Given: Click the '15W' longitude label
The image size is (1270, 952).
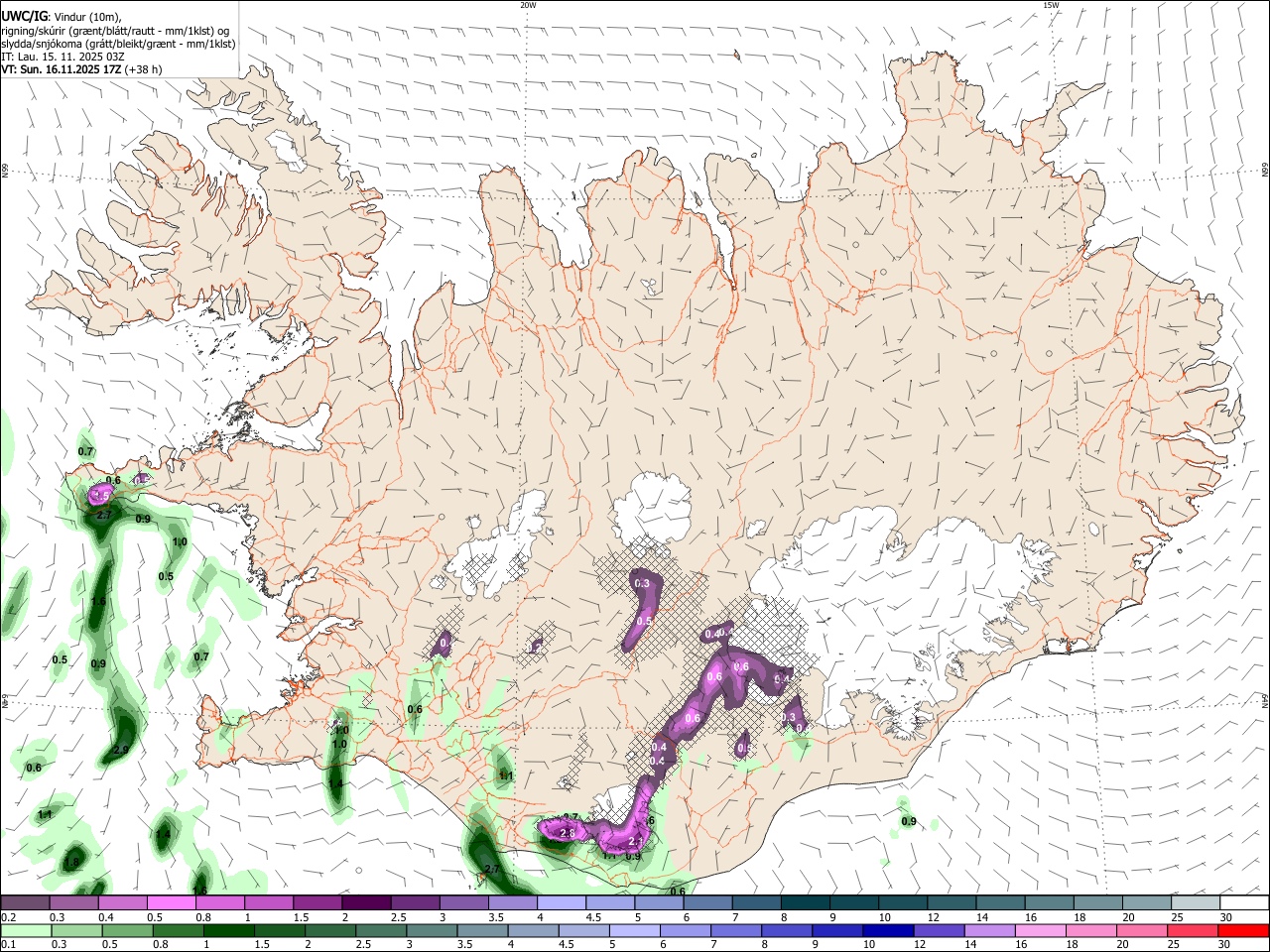Looking at the screenshot, I should coord(1051,5).
